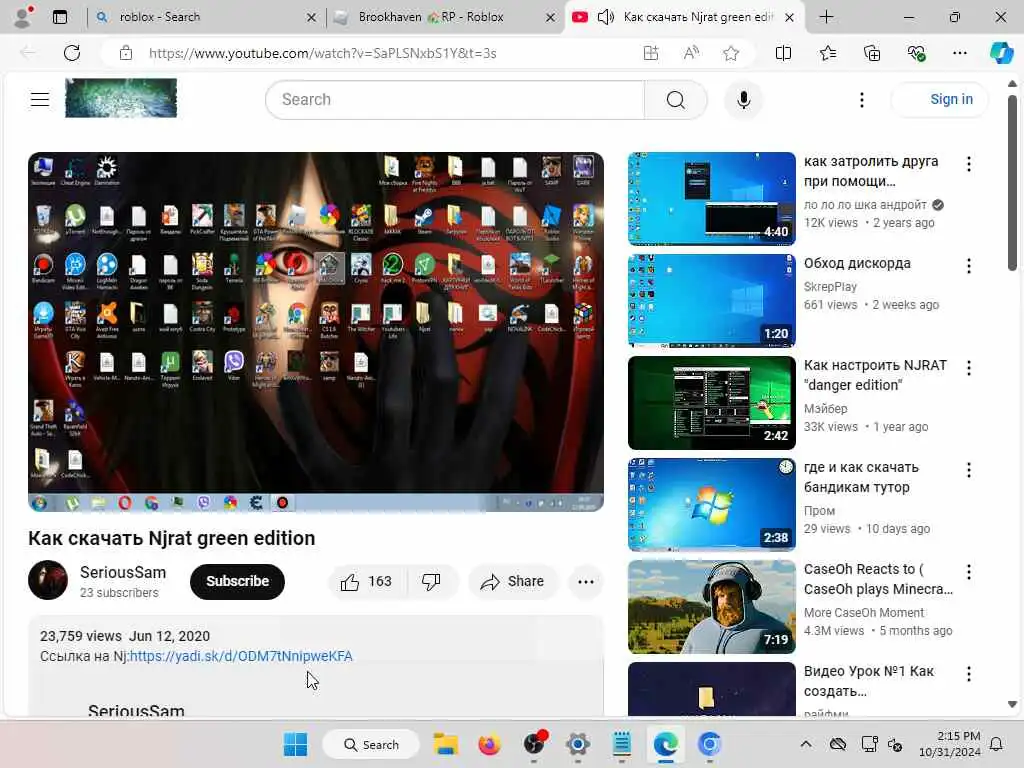Click the video player frame

[315, 332]
